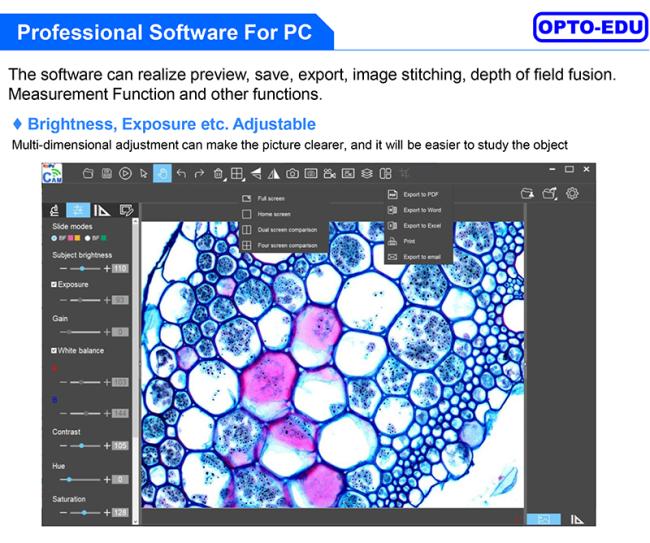Image resolution: width=650 pixels, height=543 pixels.
Task: Click Export to email option
Action: point(421,257)
